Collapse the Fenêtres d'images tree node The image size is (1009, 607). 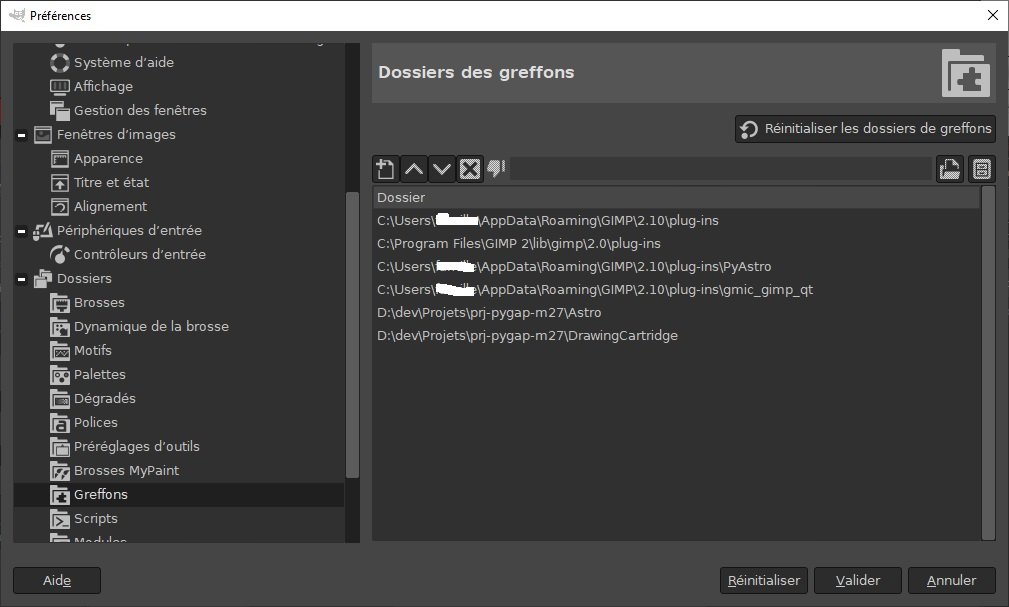21,135
